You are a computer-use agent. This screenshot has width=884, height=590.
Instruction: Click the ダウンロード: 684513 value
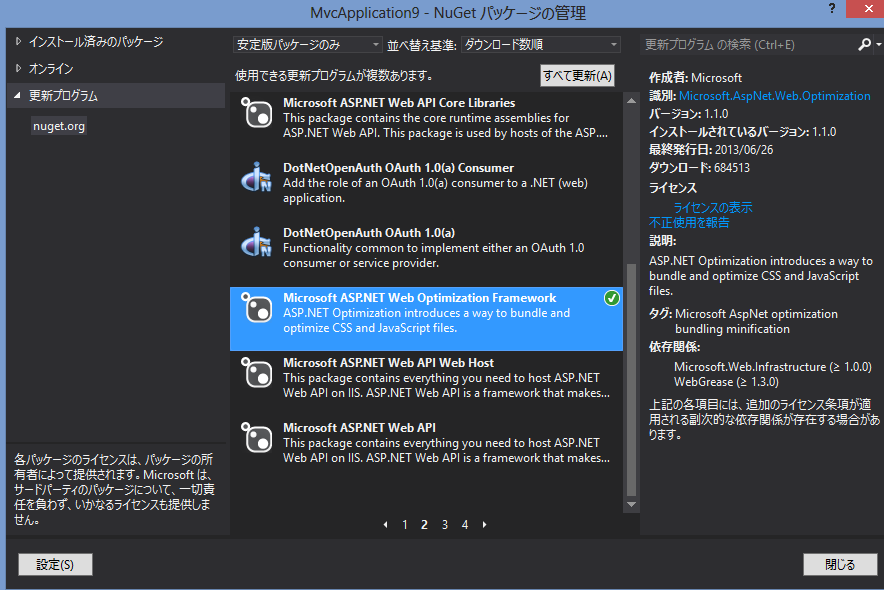tap(700, 167)
